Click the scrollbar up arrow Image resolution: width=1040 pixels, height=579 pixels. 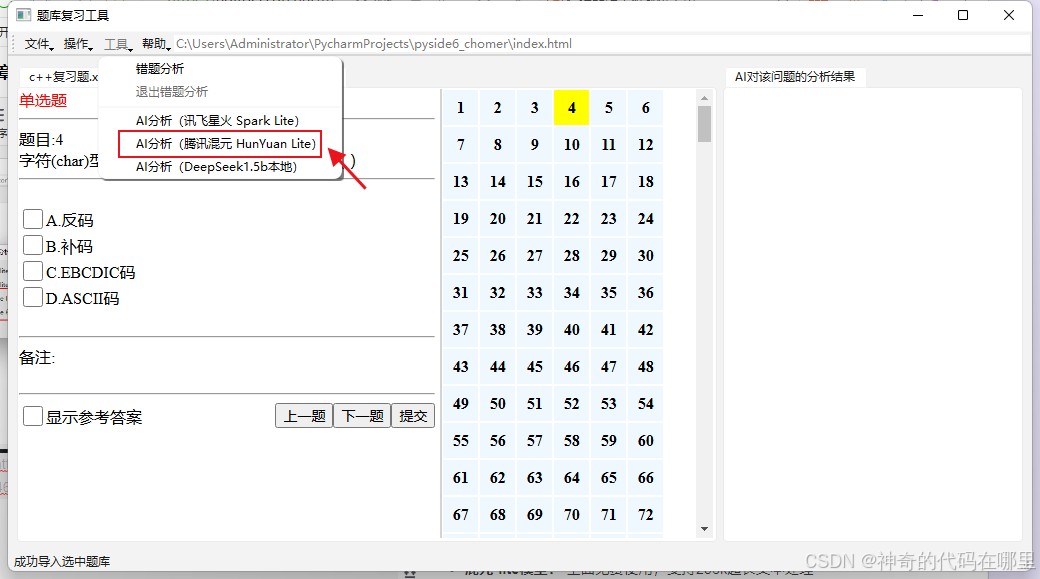[x=704, y=98]
